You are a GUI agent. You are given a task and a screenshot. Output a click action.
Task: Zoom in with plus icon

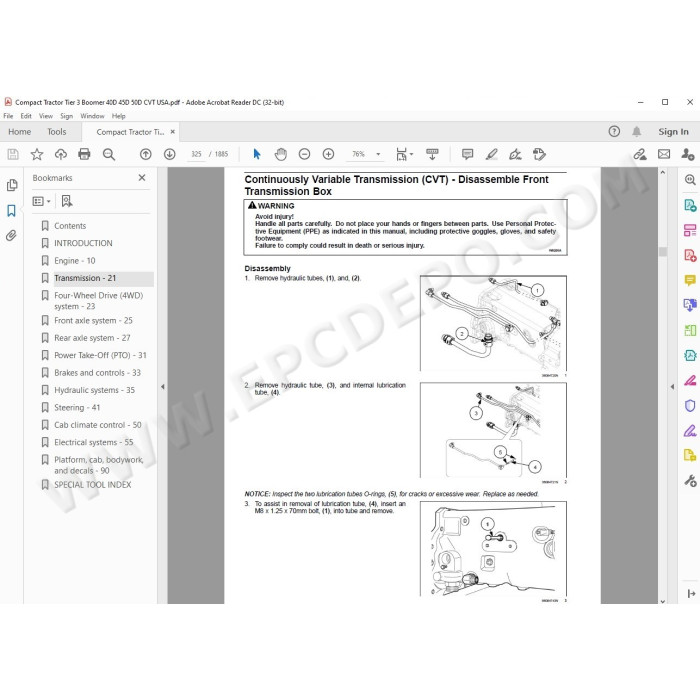click(x=329, y=154)
